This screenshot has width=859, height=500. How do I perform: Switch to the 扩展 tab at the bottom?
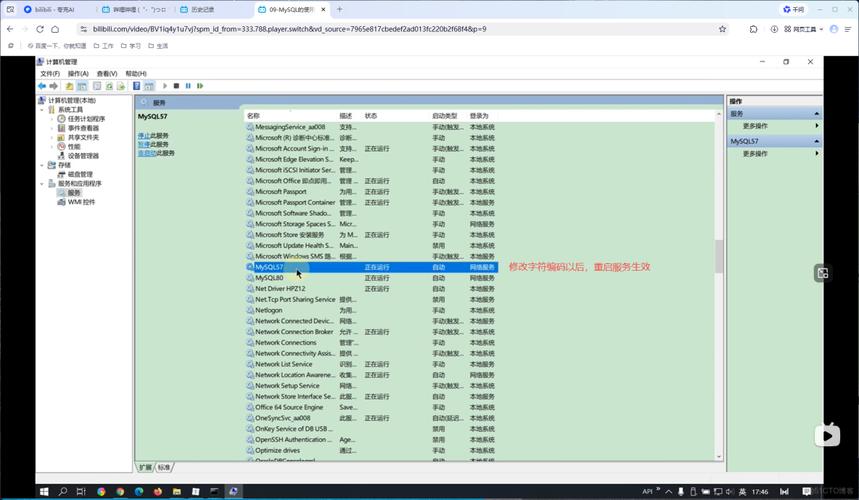(x=145, y=467)
